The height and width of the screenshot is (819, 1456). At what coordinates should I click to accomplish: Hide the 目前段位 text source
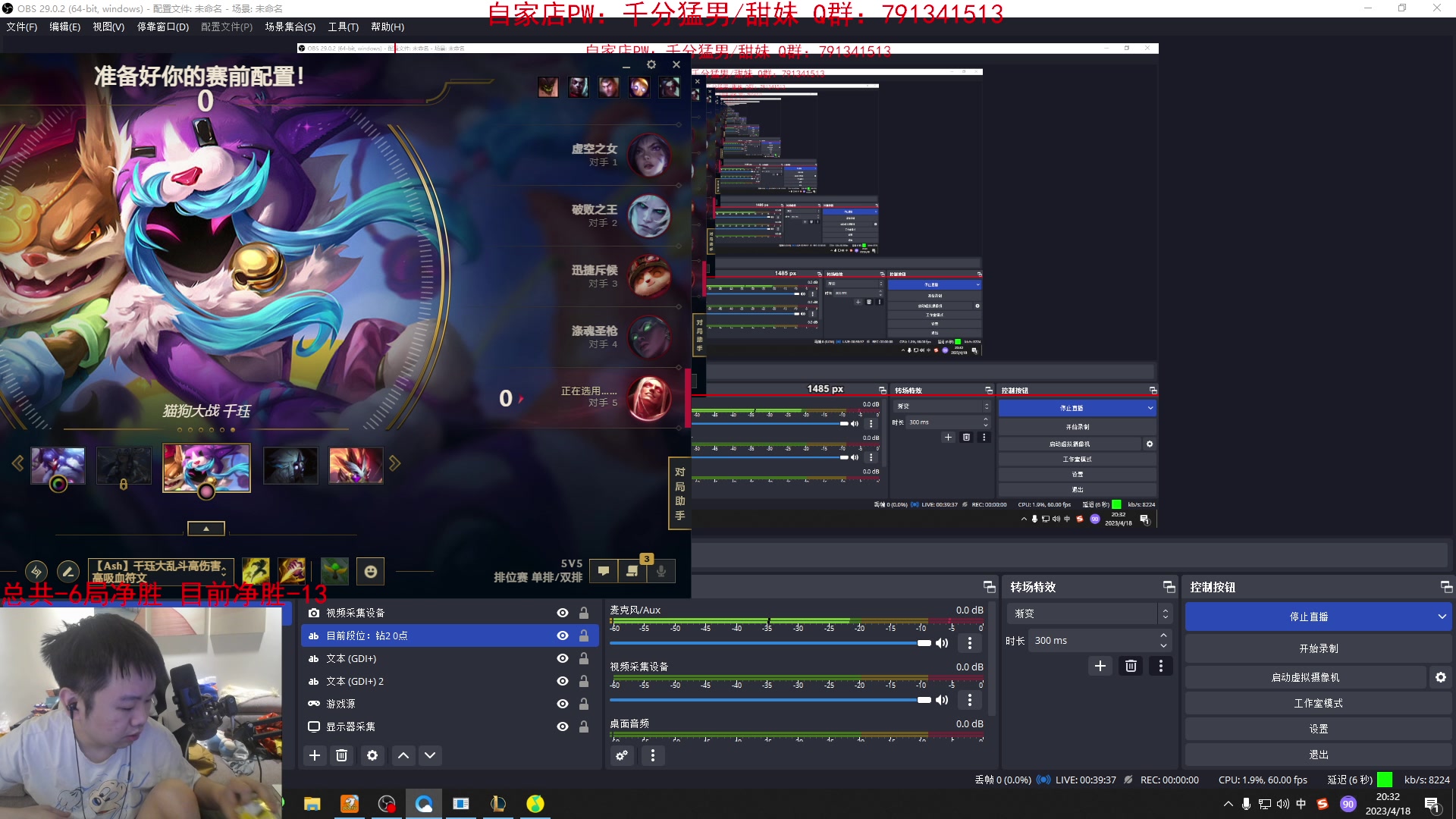[x=563, y=635]
